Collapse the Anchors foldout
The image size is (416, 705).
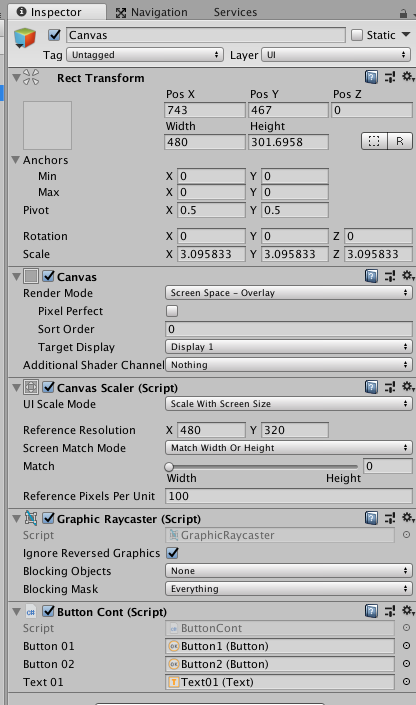(16, 160)
